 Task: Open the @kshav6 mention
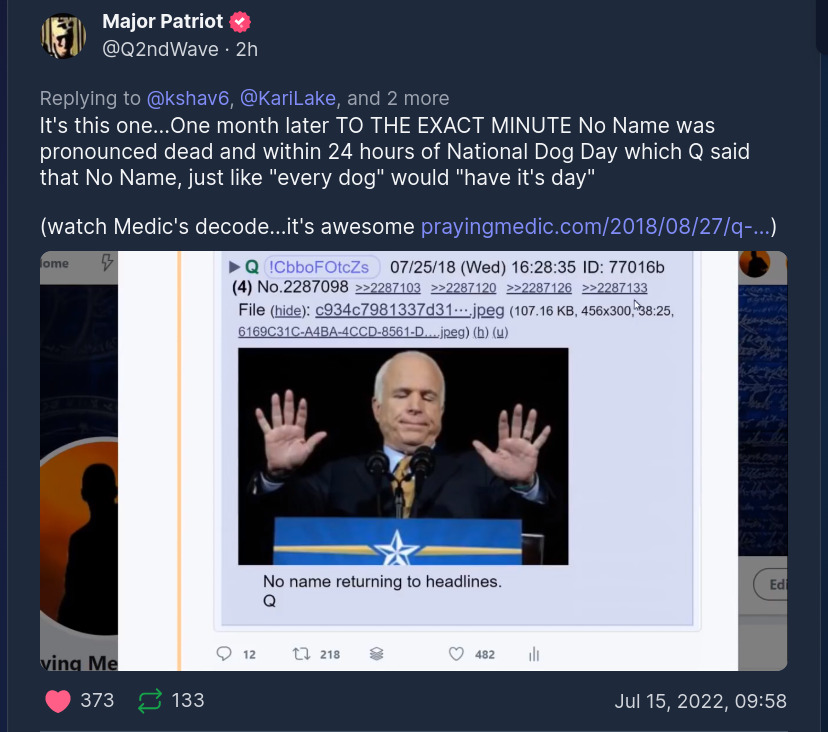coord(188,98)
